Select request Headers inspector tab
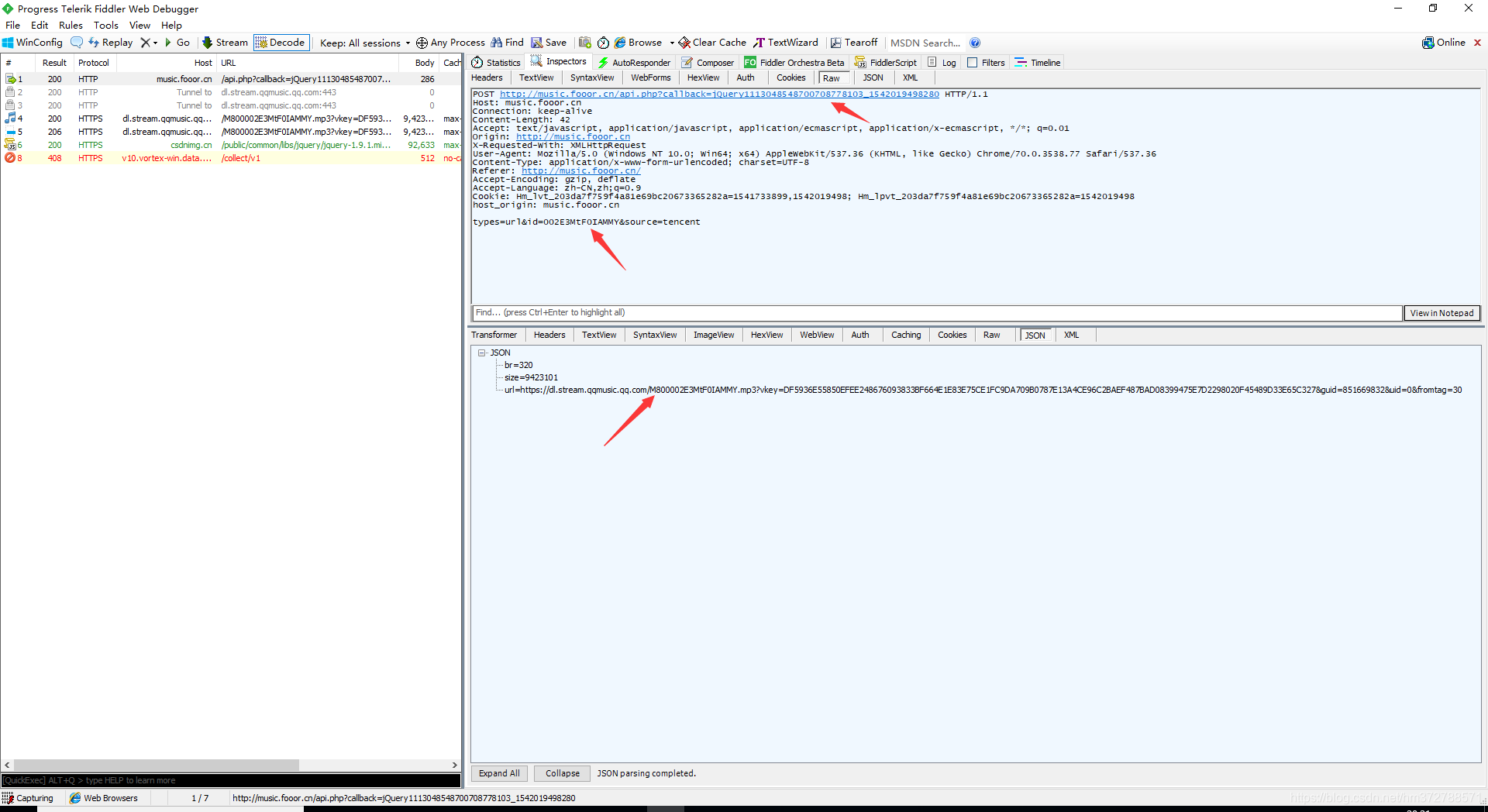Viewport: 1488px width, 812px height. pyautogui.click(x=487, y=77)
